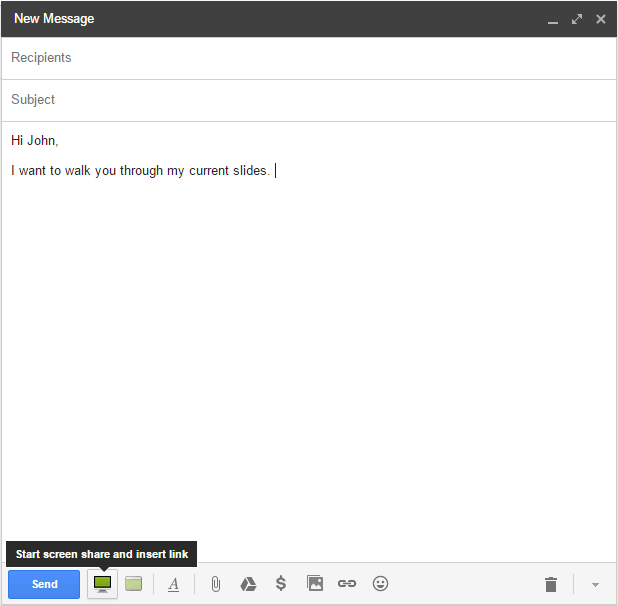Viewport: 618px width, 606px height.
Task: Insert a link with the chain icon
Action: click(347, 584)
